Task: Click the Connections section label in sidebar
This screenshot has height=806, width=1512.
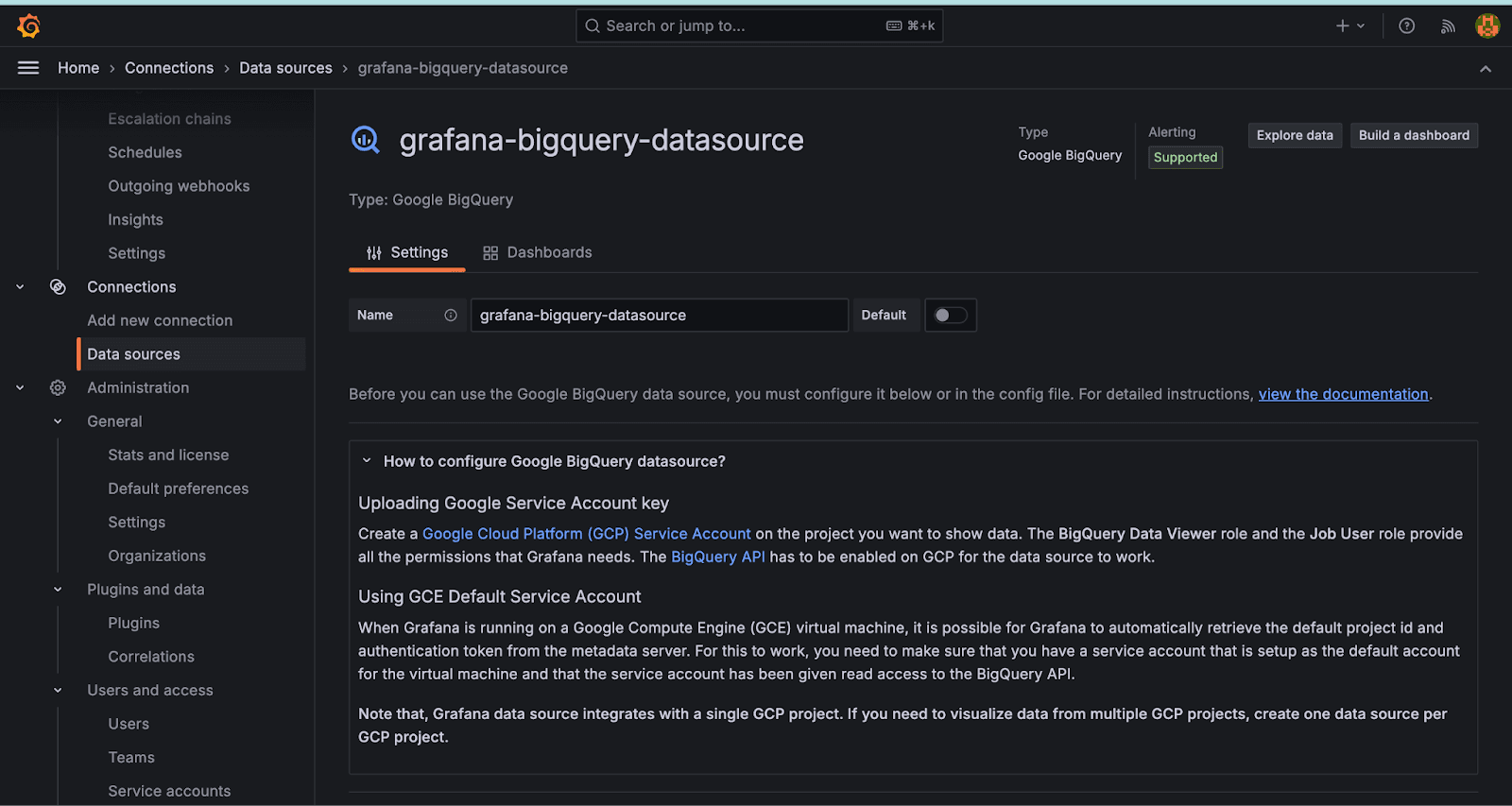Action: click(x=131, y=287)
